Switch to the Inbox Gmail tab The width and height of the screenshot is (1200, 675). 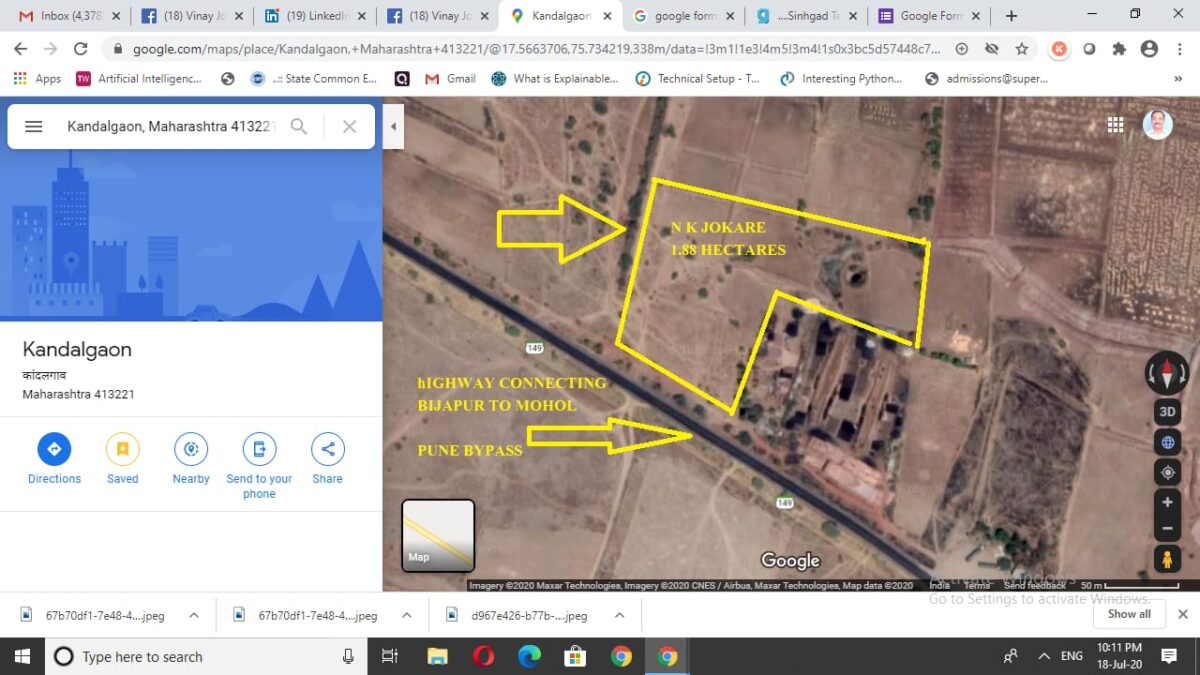click(60, 16)
